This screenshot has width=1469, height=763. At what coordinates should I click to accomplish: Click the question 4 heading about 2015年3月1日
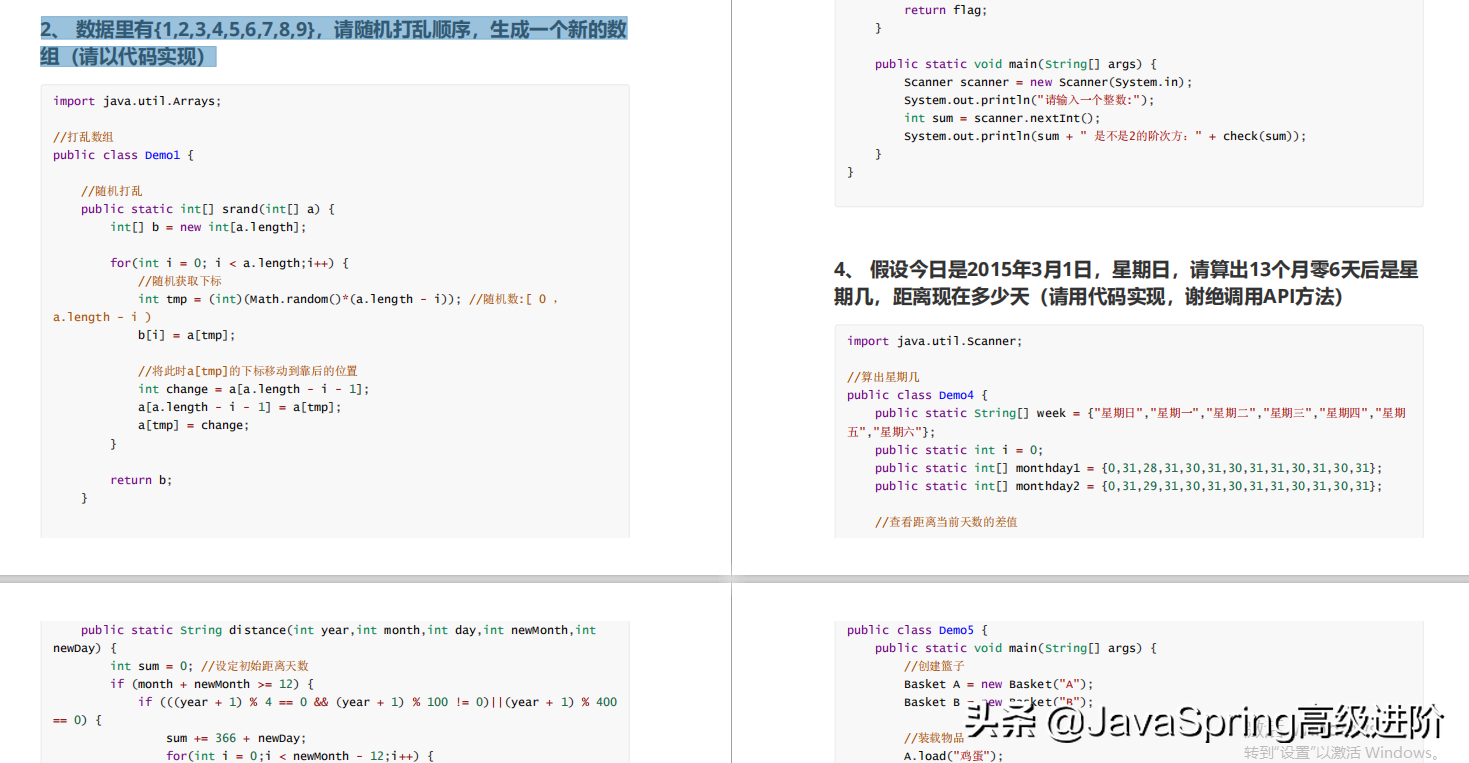point(1126,283)
